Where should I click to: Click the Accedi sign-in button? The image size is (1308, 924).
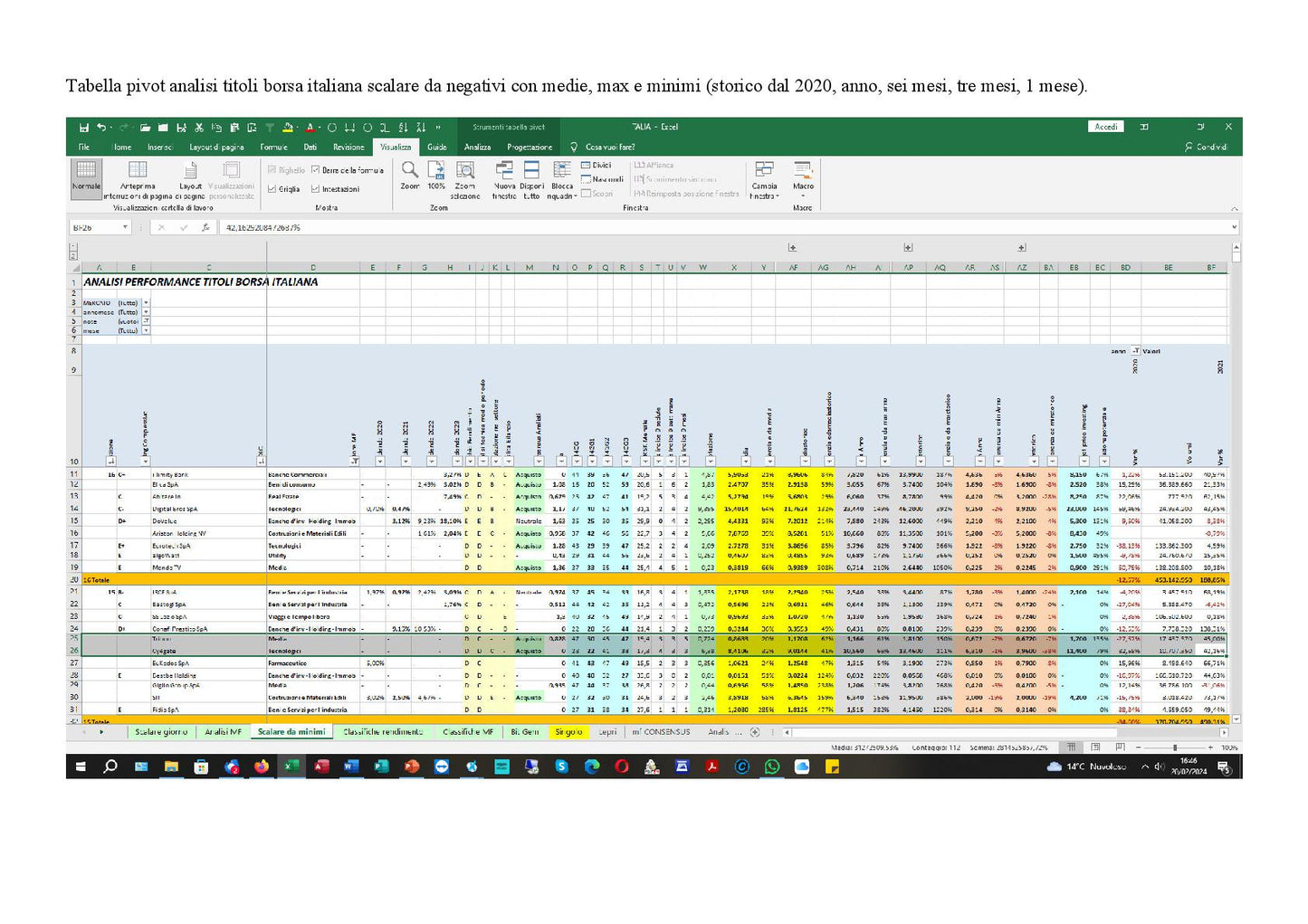[x=1105, y=127]
